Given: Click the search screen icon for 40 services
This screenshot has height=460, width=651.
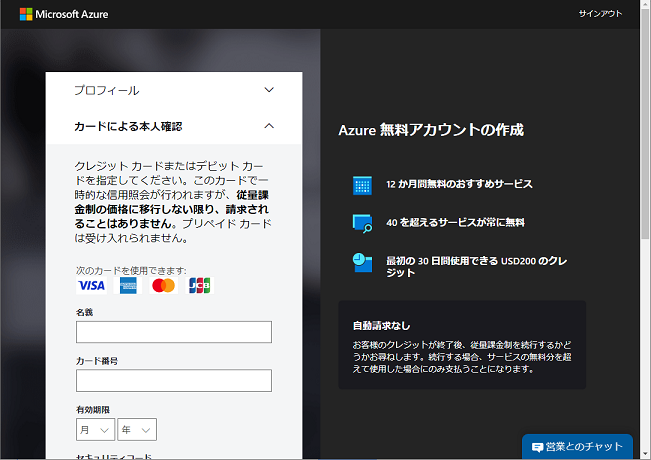Looking at the screenshot, I should [362, 223].
